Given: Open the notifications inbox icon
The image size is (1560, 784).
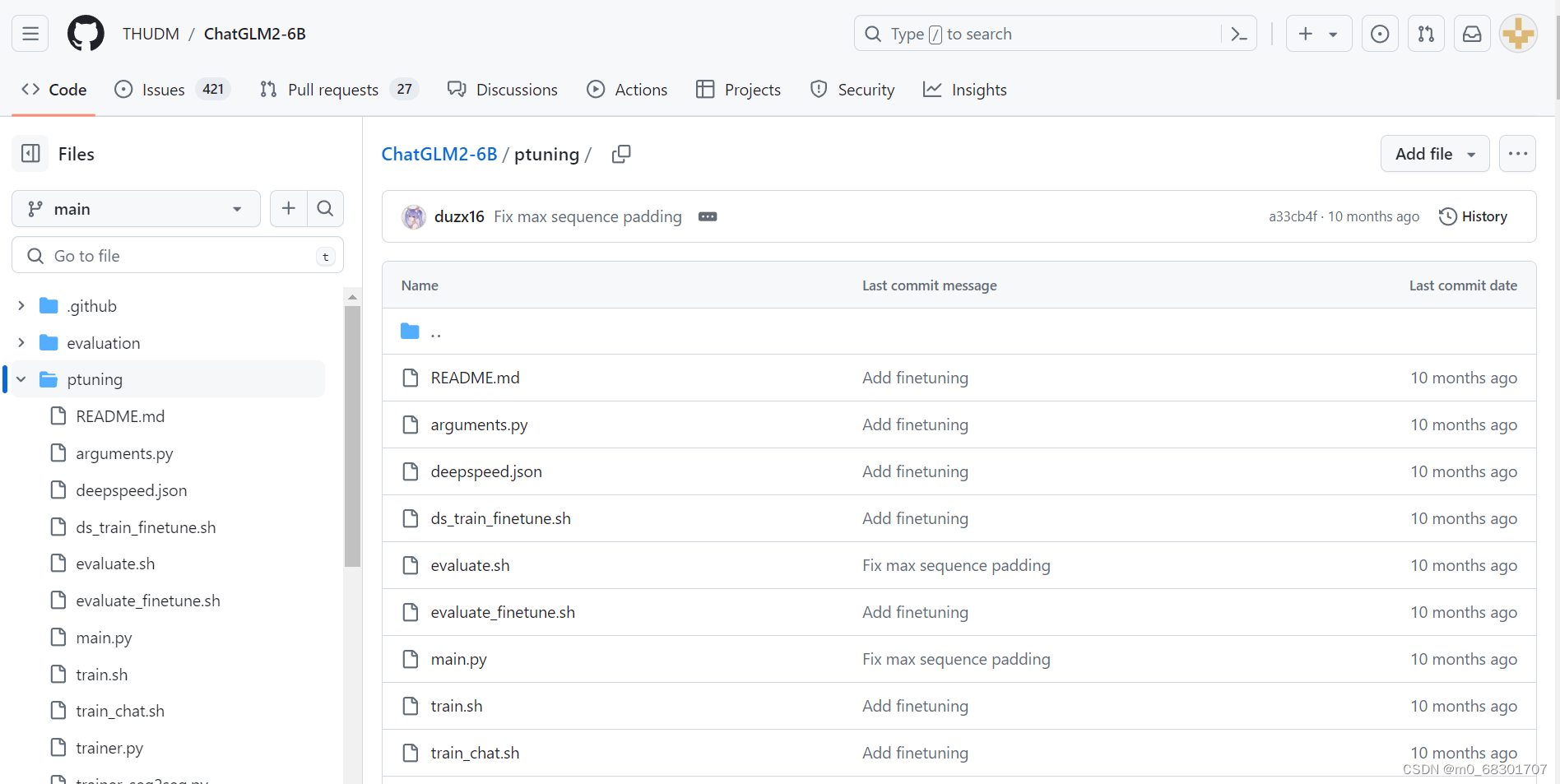Looking at the screenshot, I should tap(1472, 34).
